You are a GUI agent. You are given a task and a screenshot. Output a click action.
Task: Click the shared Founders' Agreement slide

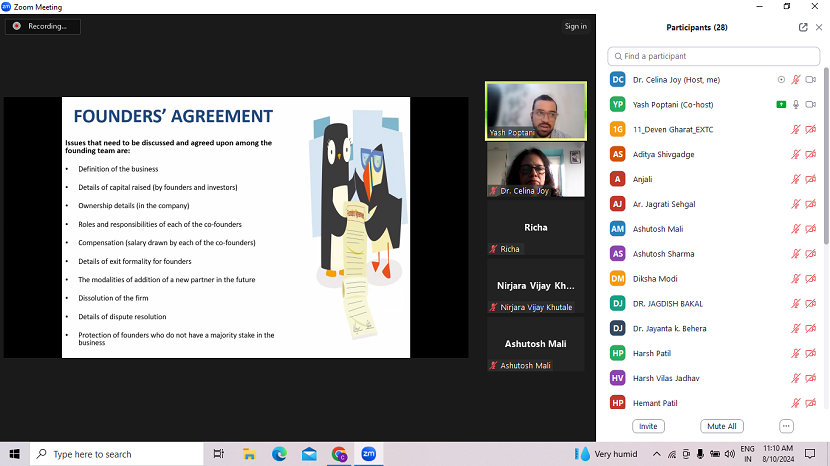click(236, 227)
